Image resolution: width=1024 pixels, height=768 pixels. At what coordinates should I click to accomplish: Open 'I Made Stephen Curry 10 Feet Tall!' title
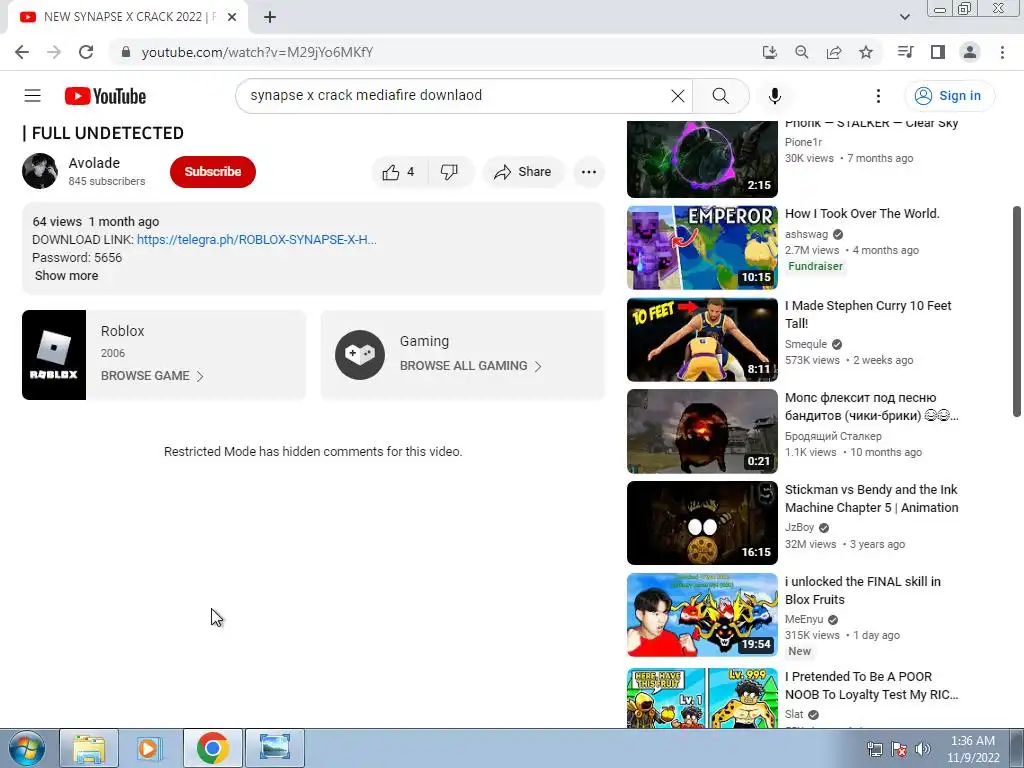(x=868, y=314)
